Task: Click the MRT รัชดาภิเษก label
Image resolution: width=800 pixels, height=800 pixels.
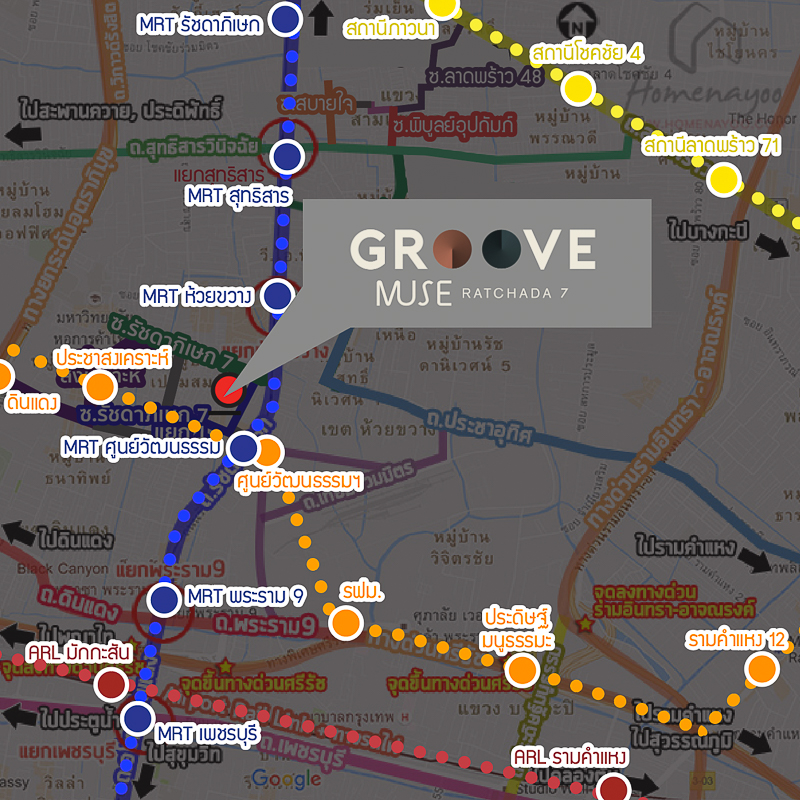Action: (201, 24)
